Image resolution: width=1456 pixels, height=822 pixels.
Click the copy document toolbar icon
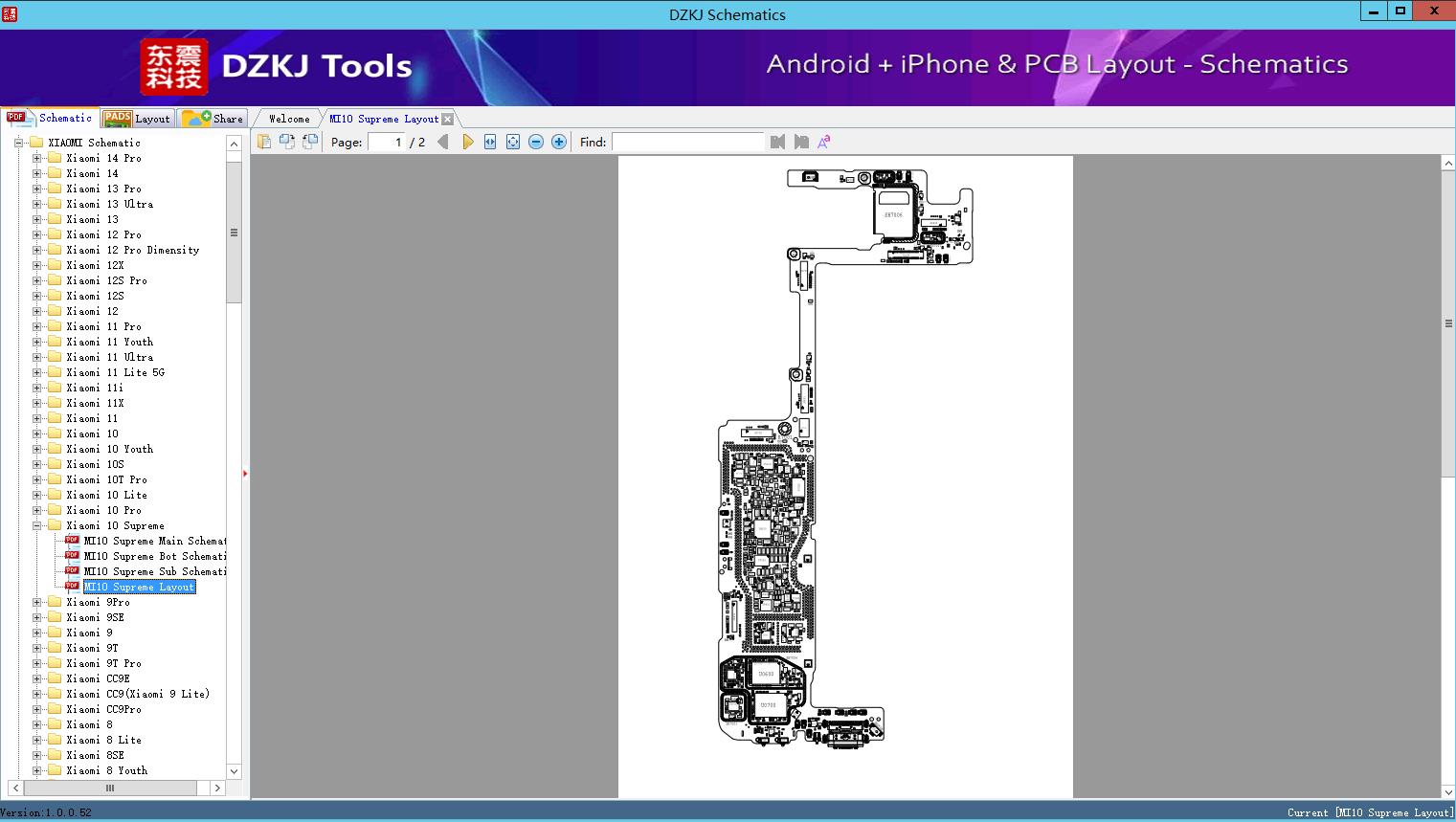point(264,142)
